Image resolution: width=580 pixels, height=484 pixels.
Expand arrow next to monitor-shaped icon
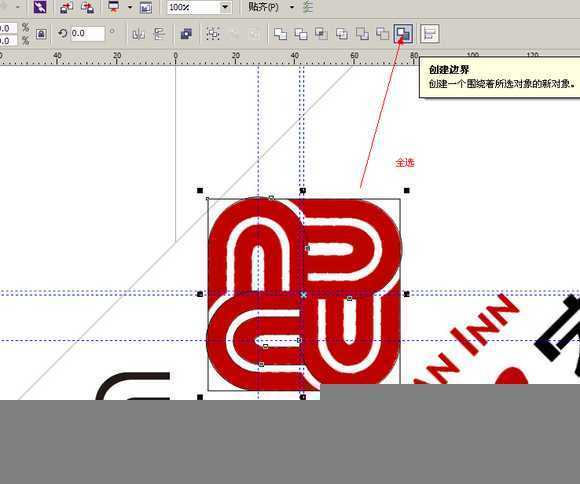point(130,7)
